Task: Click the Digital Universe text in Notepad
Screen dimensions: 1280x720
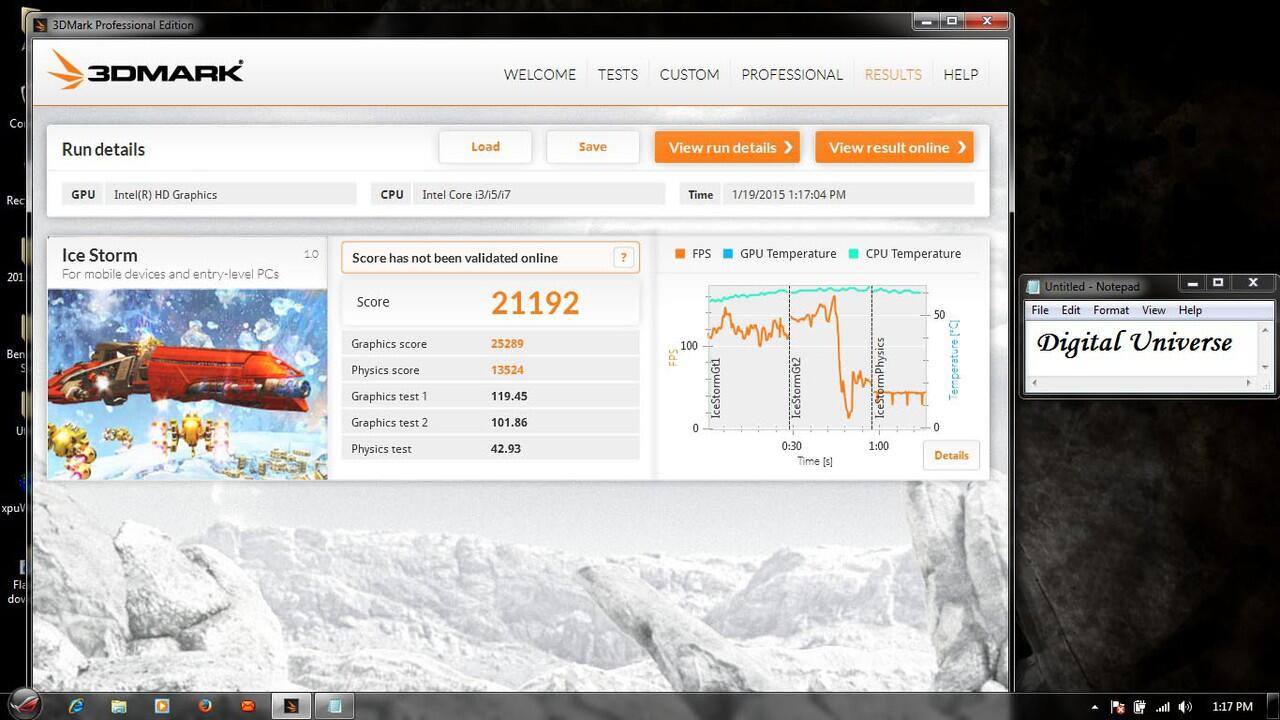Action: tap(1134, 343)
